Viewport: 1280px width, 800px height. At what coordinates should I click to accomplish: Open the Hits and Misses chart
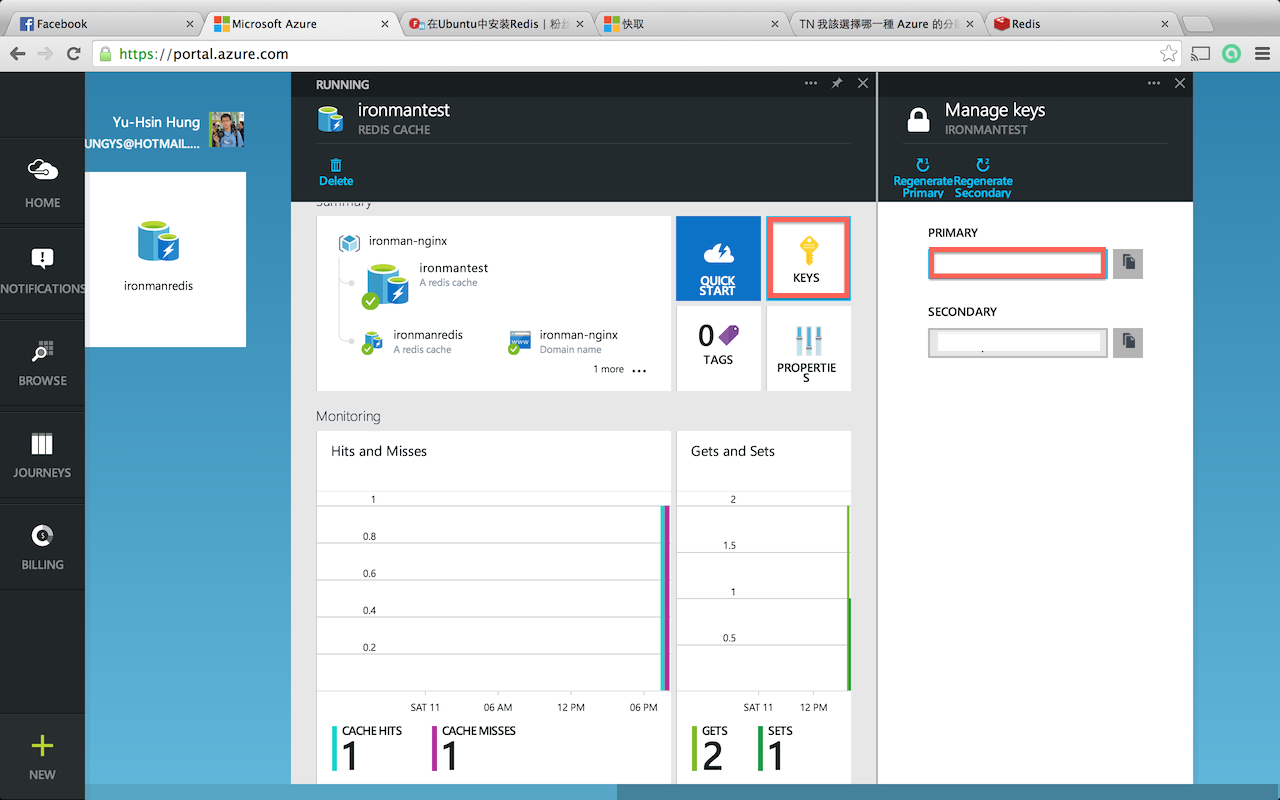(494, 607)
